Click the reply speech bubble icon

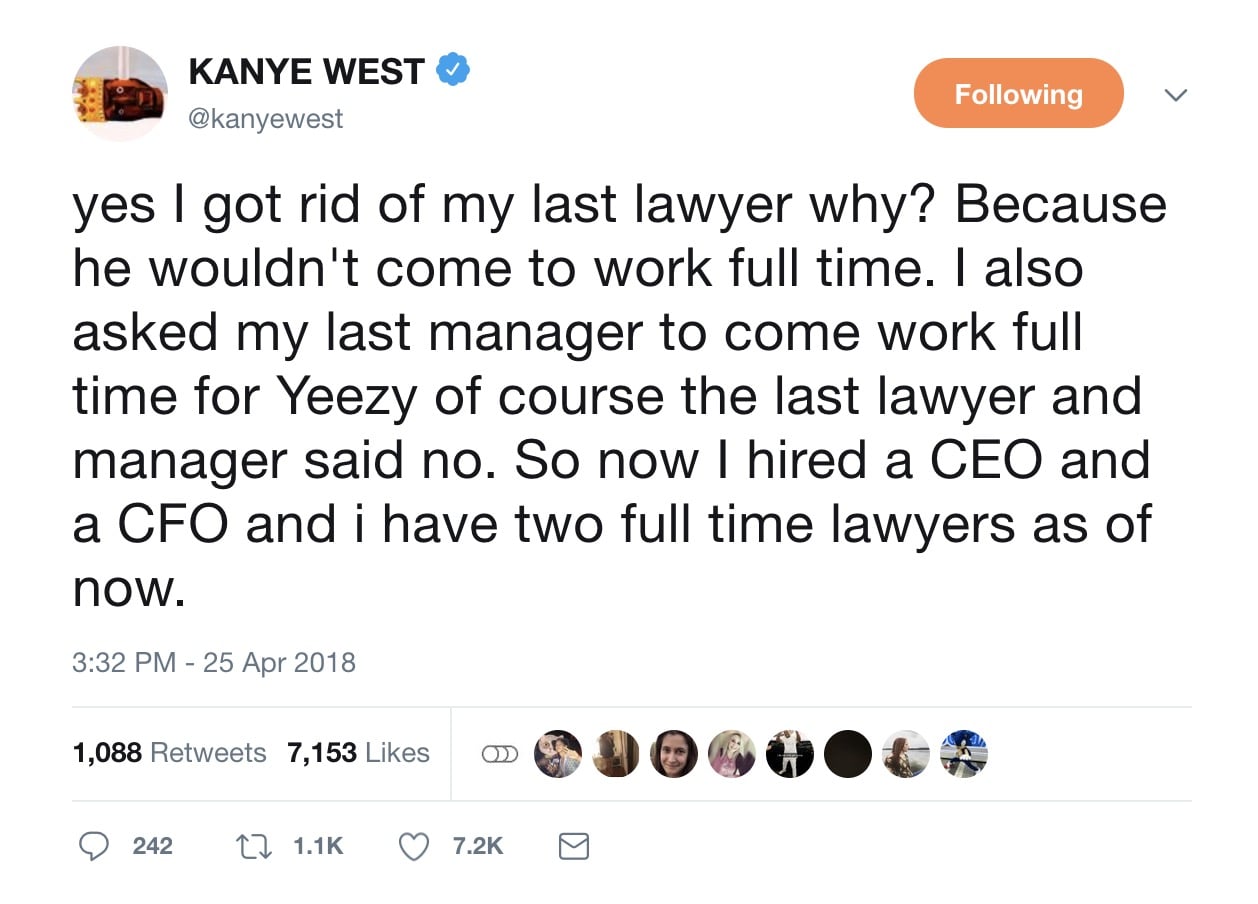[x=94, y=846]
